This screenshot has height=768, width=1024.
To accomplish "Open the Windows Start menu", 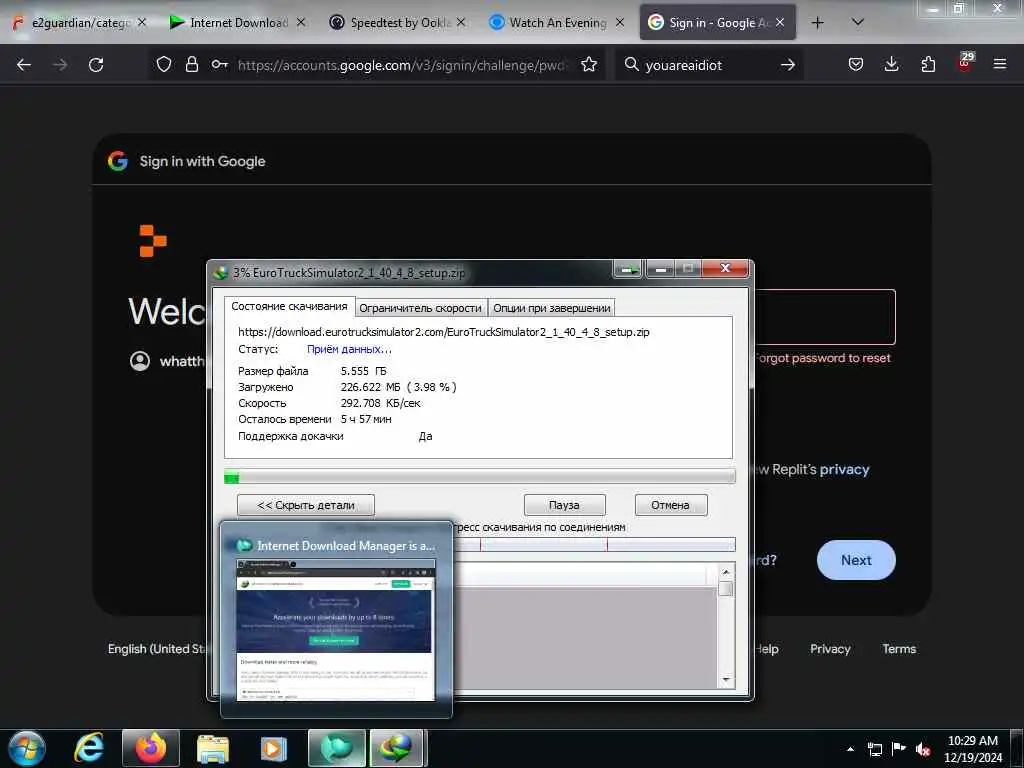I will (27, 748).
